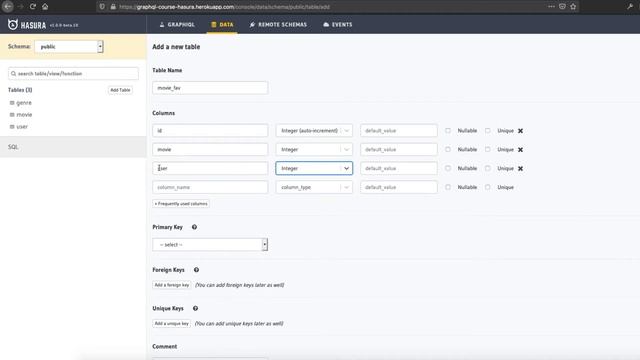This screenshot has height=360, width=640.
Task: Go back using browser back arrow
Action: [7, 7]
